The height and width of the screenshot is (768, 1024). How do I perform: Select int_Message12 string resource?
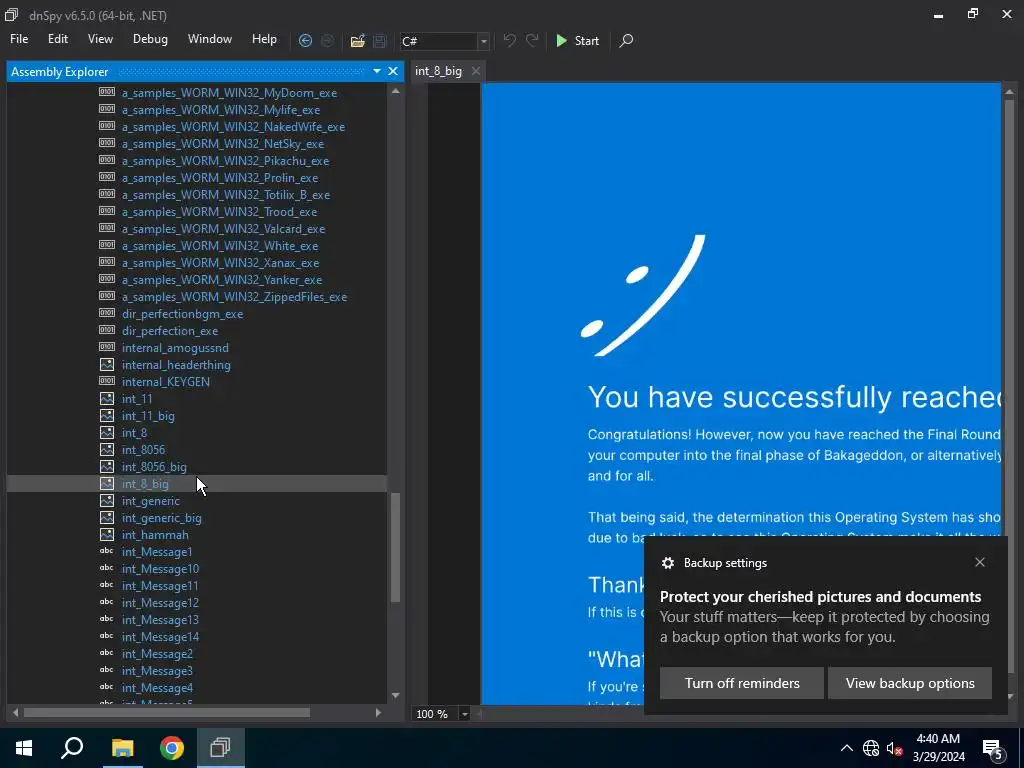(160, 602)
